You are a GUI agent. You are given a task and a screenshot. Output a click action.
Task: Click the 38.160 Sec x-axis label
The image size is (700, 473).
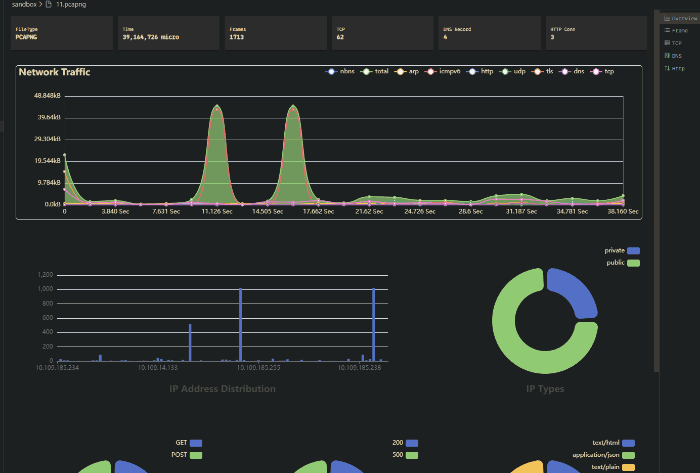click(623, 212)
